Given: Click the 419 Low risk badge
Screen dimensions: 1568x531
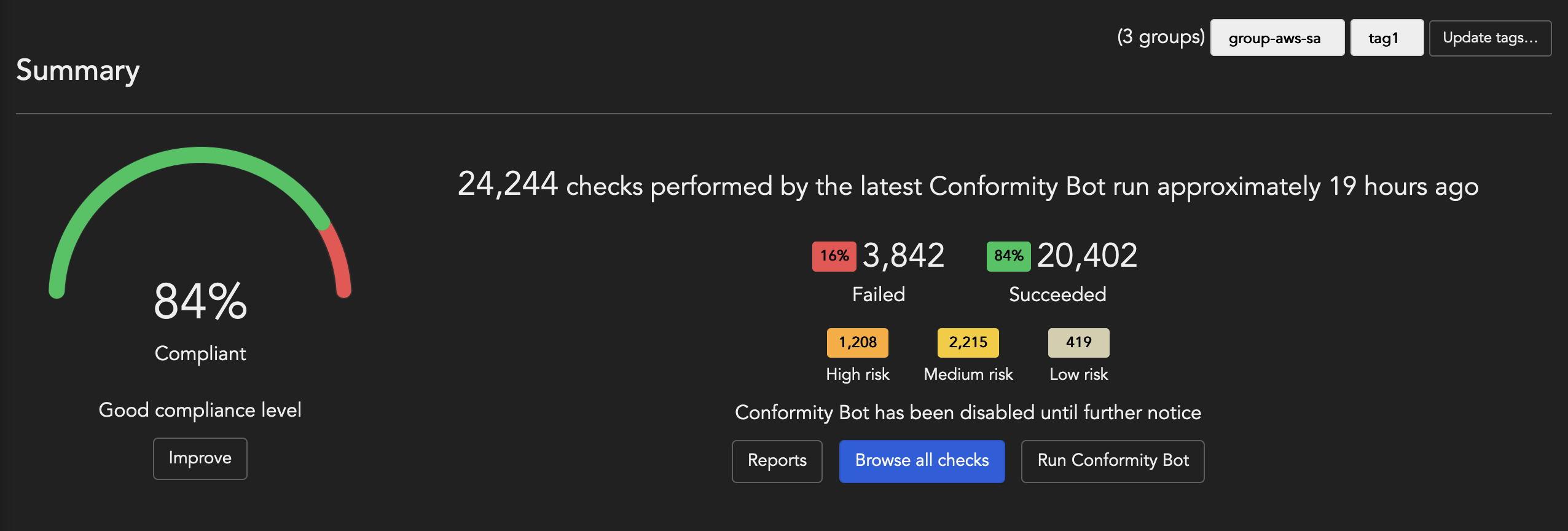Looking at the screenshot, I should tap(1078, 342).
